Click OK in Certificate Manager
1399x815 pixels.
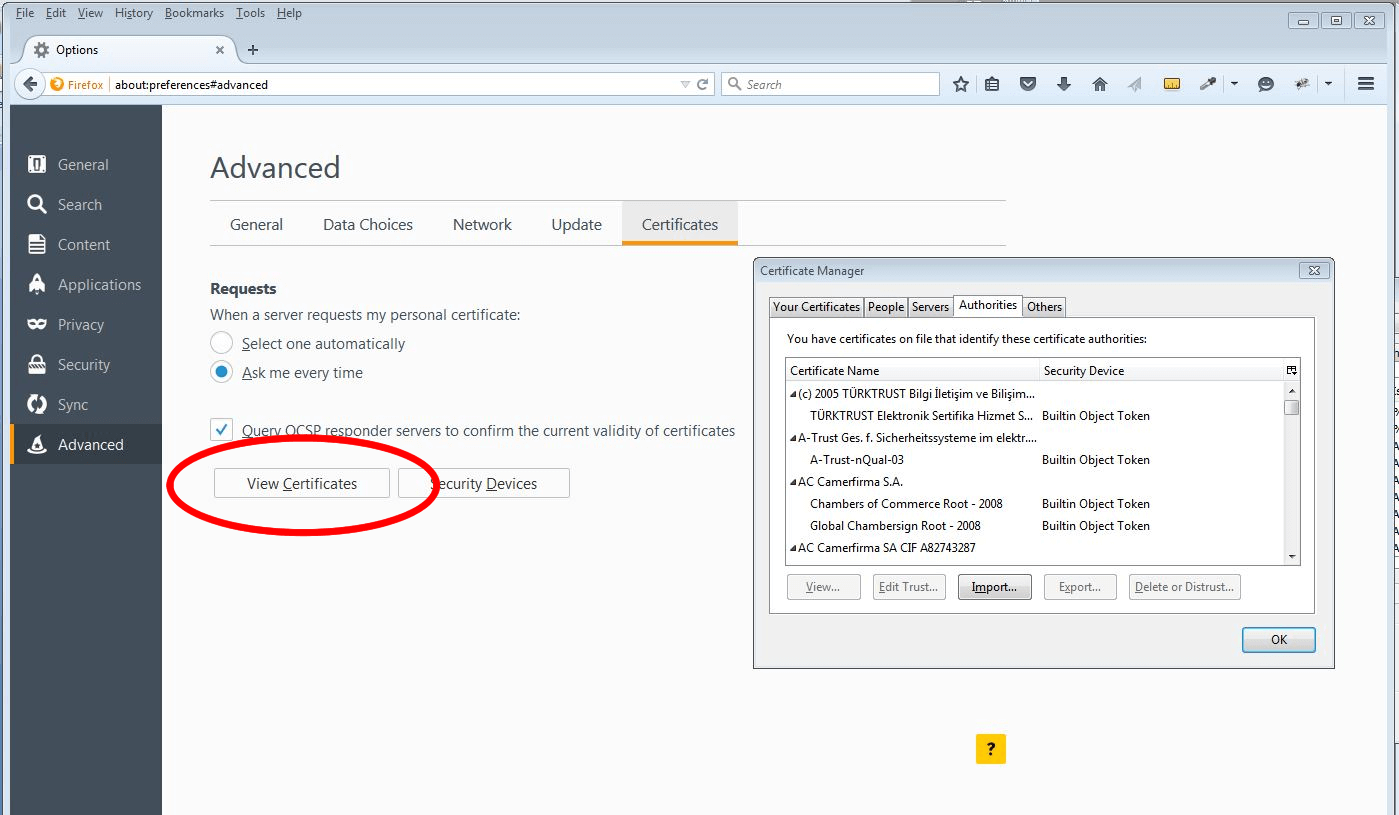(1279, 640)
